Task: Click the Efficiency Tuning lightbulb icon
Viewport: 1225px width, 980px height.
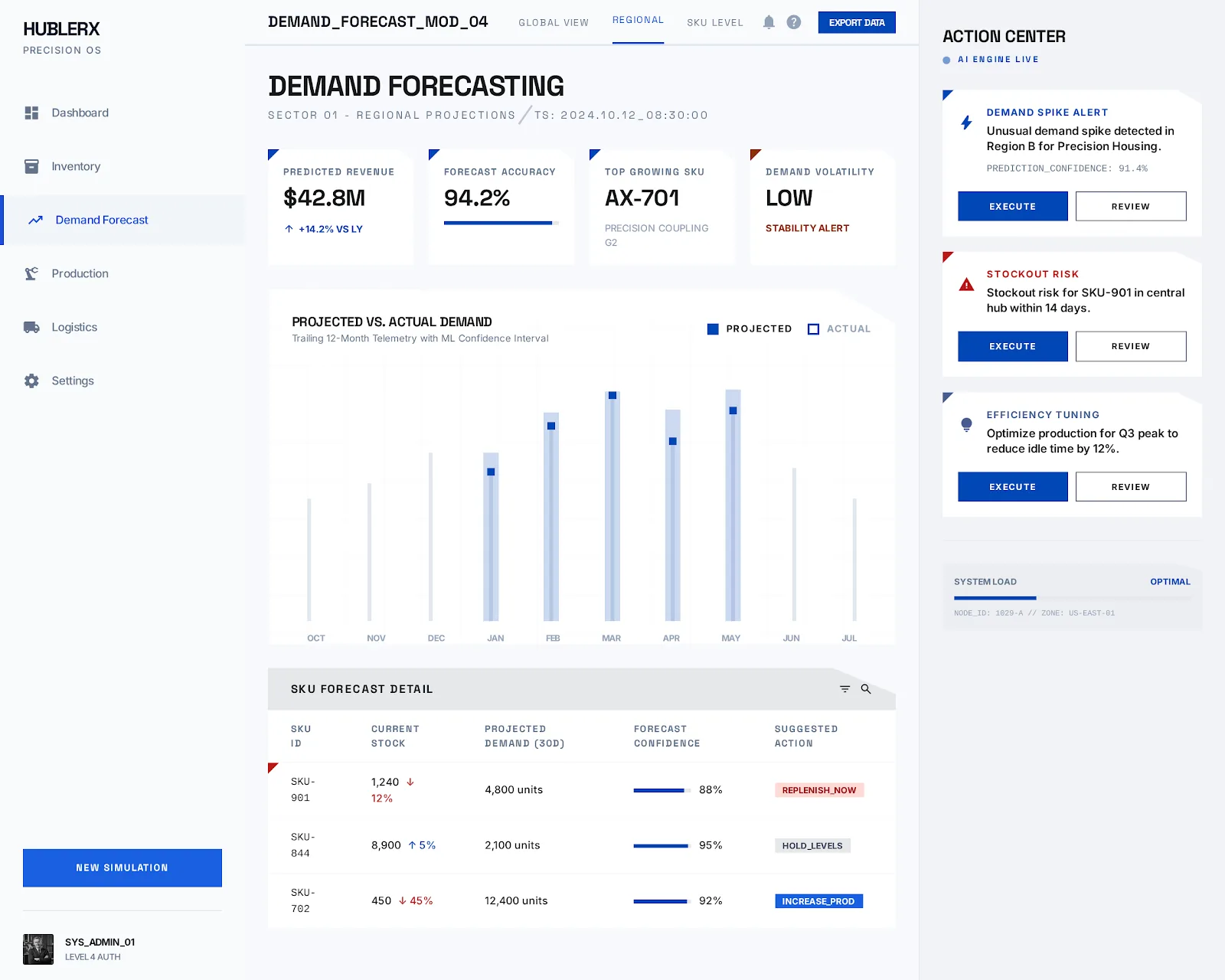Action: click(967, 425)
